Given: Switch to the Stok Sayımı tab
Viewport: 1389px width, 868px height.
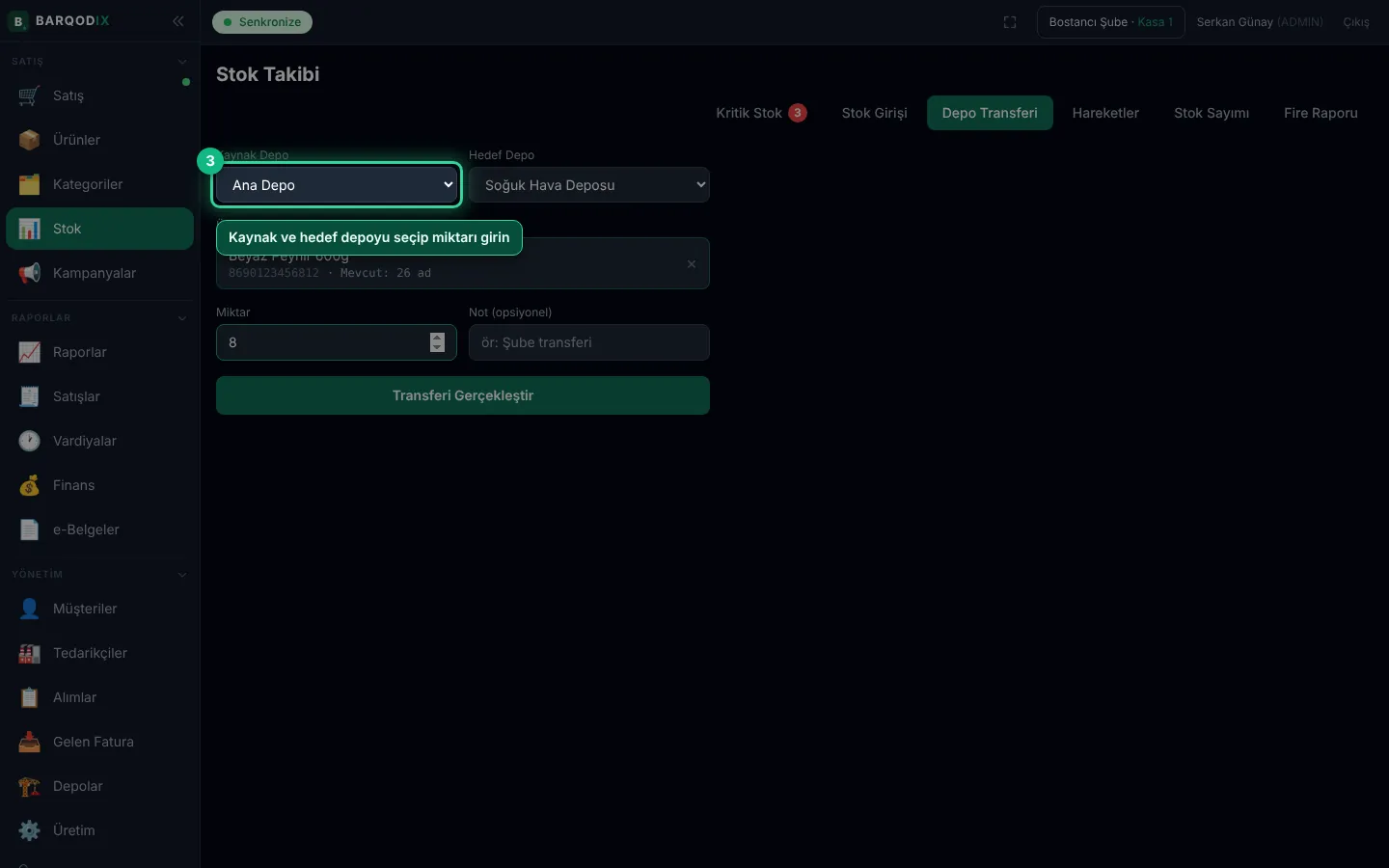Looking at the screenshot, I should coord(1212,113).
